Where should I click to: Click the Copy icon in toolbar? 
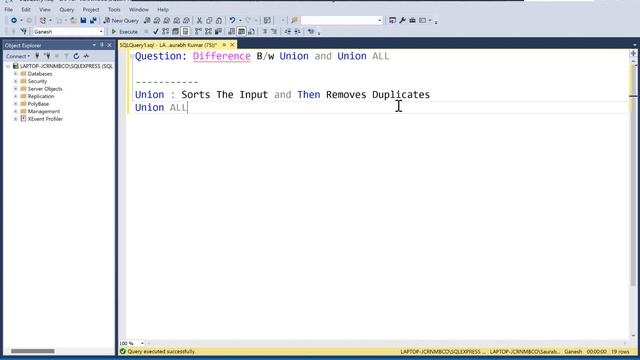point(209,20)
